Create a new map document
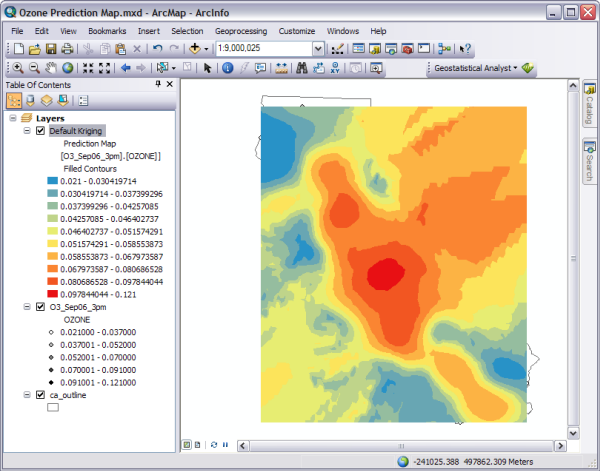Image resolution: width=600 pixels, height=471 pixels. pyautogui.click(x=18, y=49)
